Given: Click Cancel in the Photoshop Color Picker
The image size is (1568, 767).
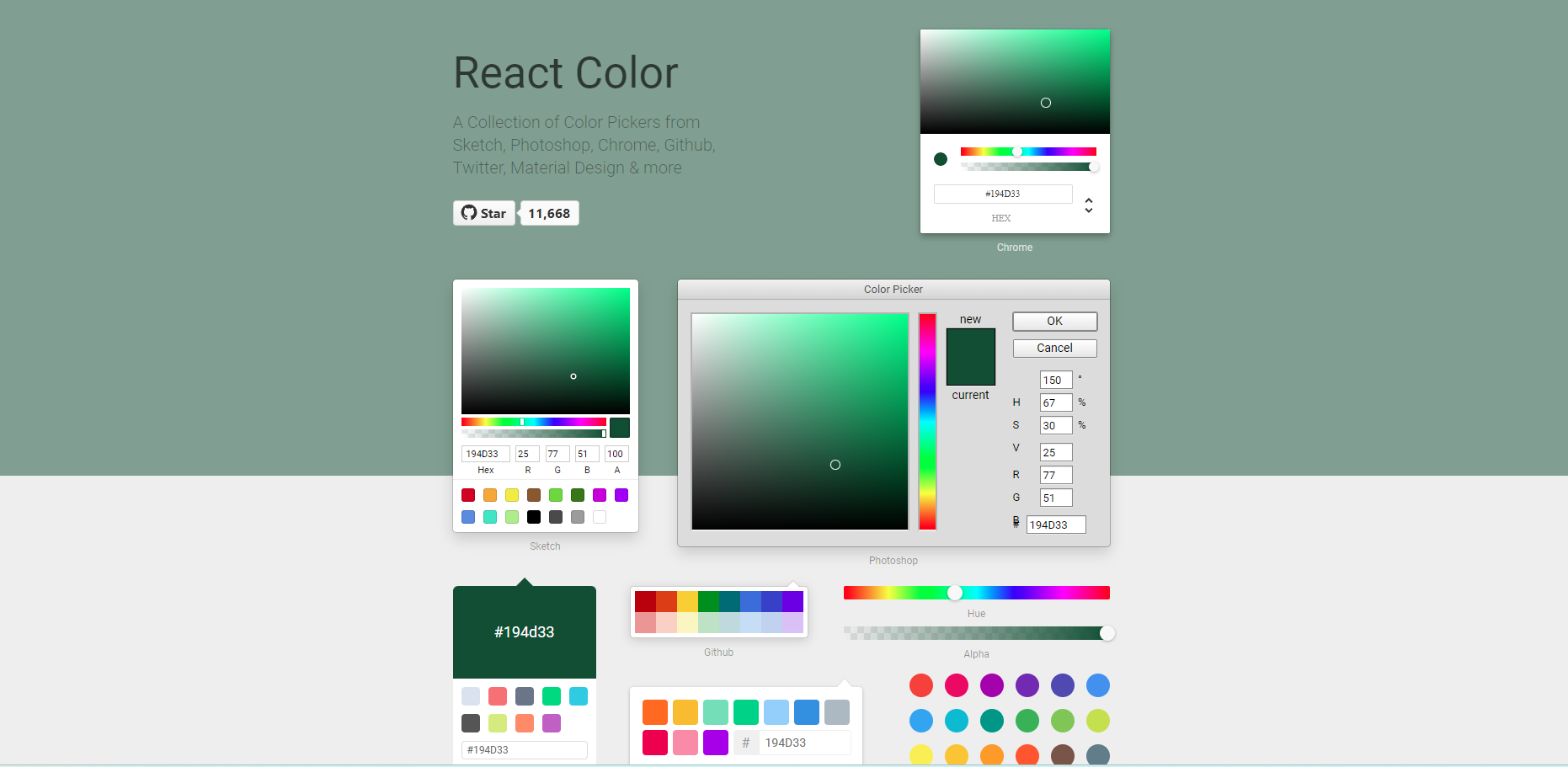Looking at the screenshot, I should coord(1054,349).
